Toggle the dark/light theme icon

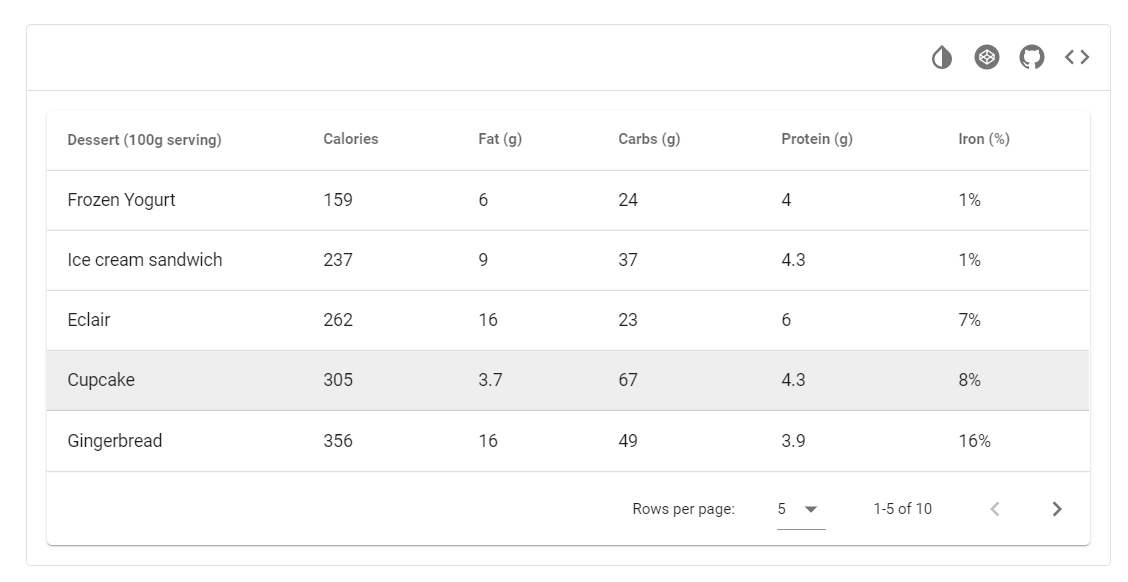point(942,58)
